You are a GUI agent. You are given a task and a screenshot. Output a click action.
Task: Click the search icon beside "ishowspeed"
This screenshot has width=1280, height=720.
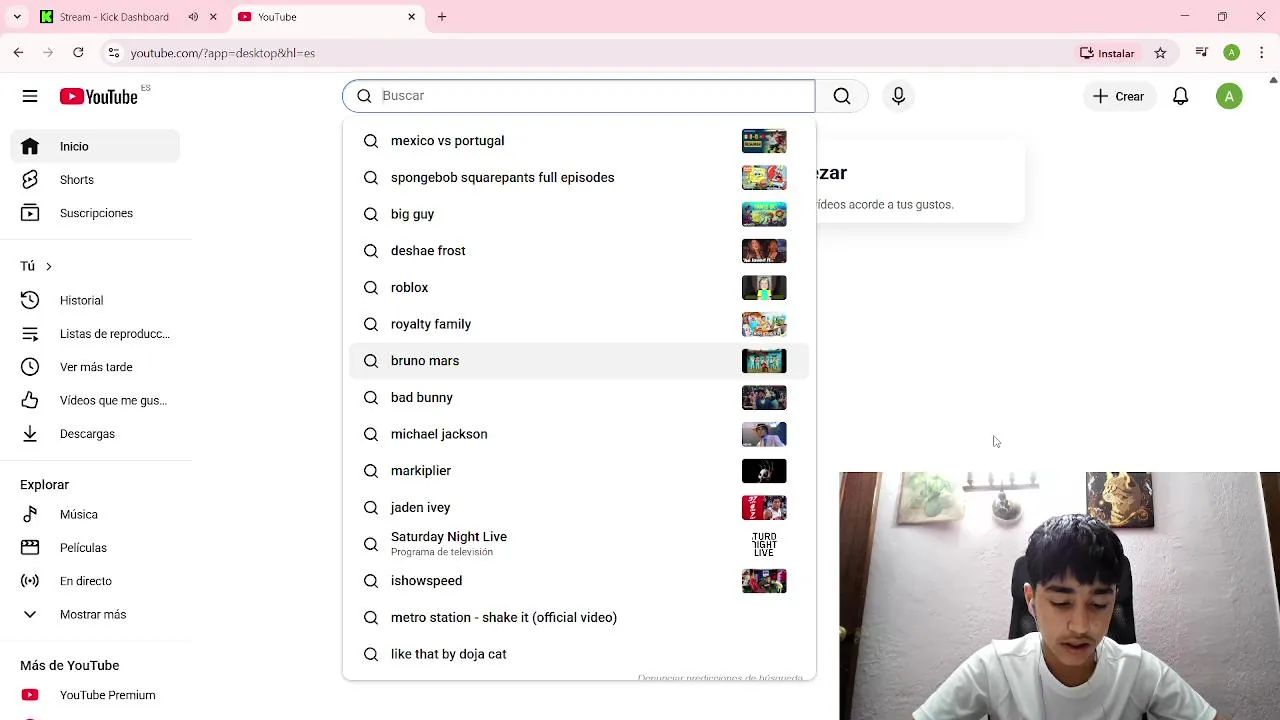click(x=371, y=581)
